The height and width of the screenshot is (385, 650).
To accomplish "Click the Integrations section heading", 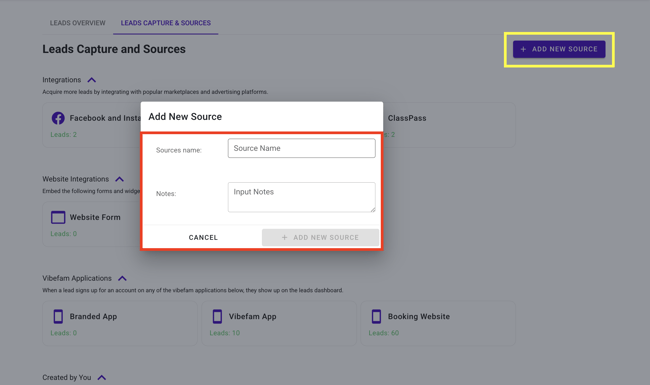I will [62, 80].
